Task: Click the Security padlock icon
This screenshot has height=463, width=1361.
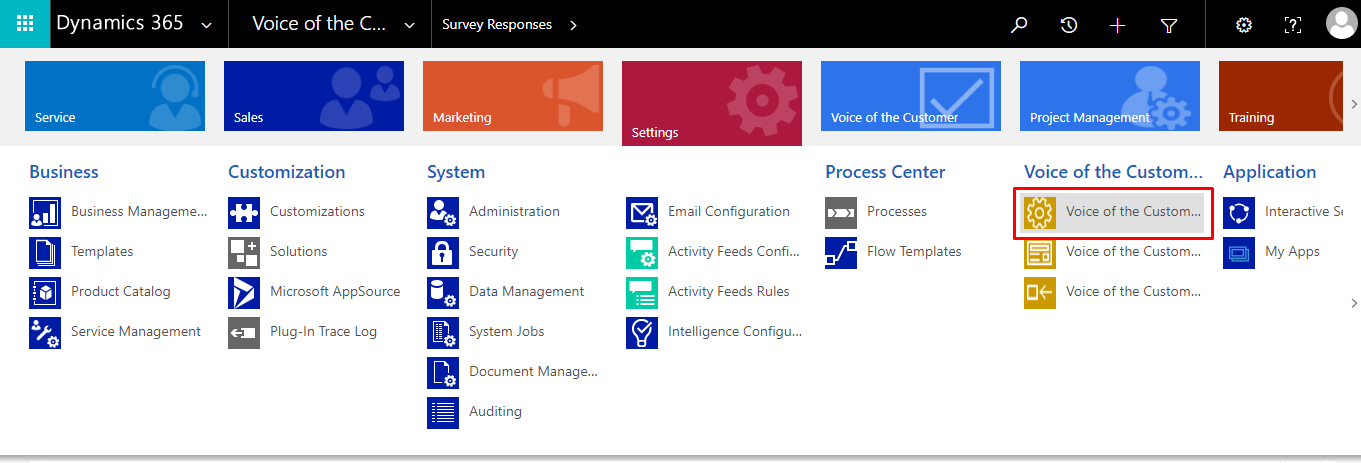Action: (x=443, y=252)
